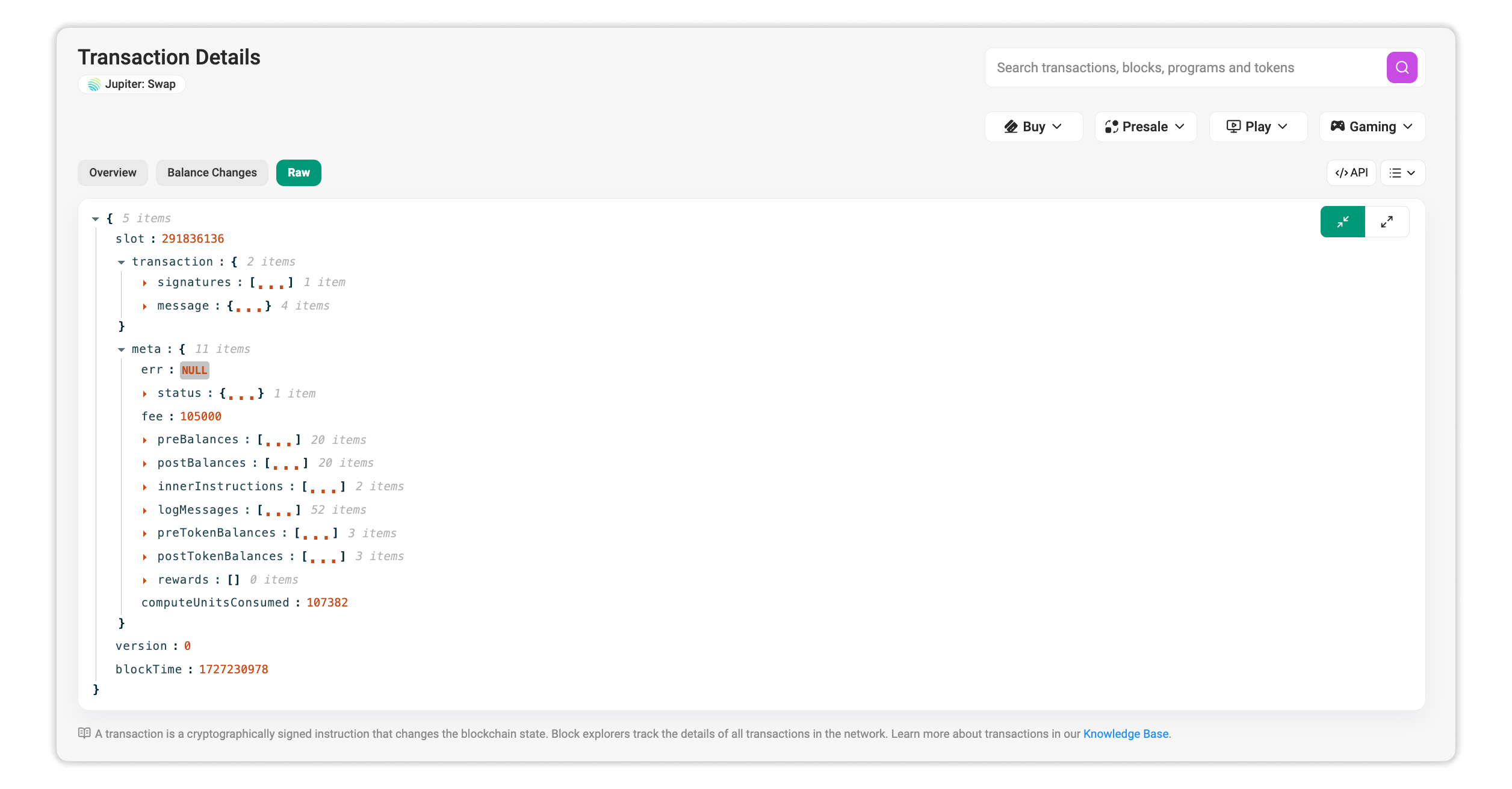Expand the logMessages array
1512x789 pixels.
145,510
